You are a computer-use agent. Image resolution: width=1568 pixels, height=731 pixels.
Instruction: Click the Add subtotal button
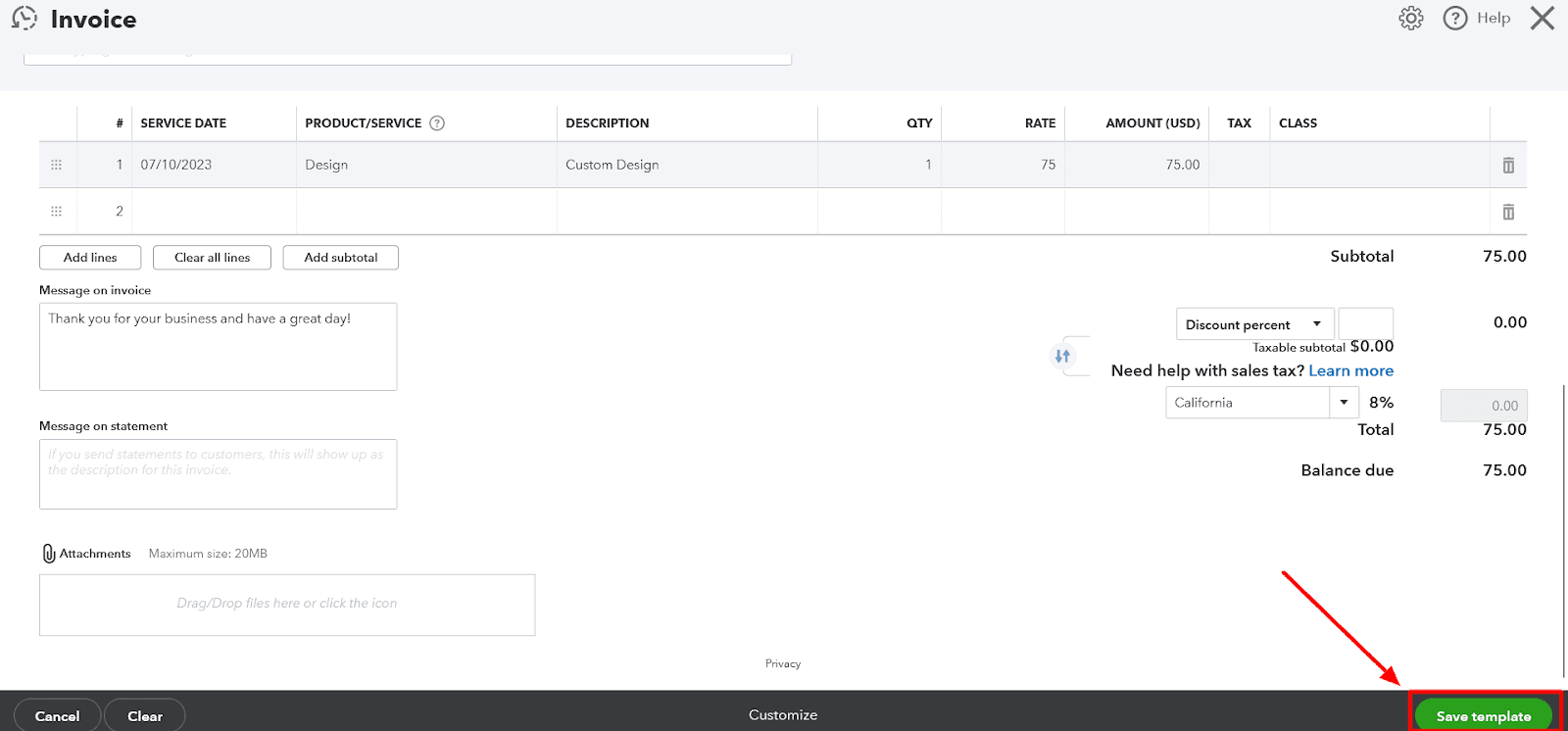click(x=340, y=258)
